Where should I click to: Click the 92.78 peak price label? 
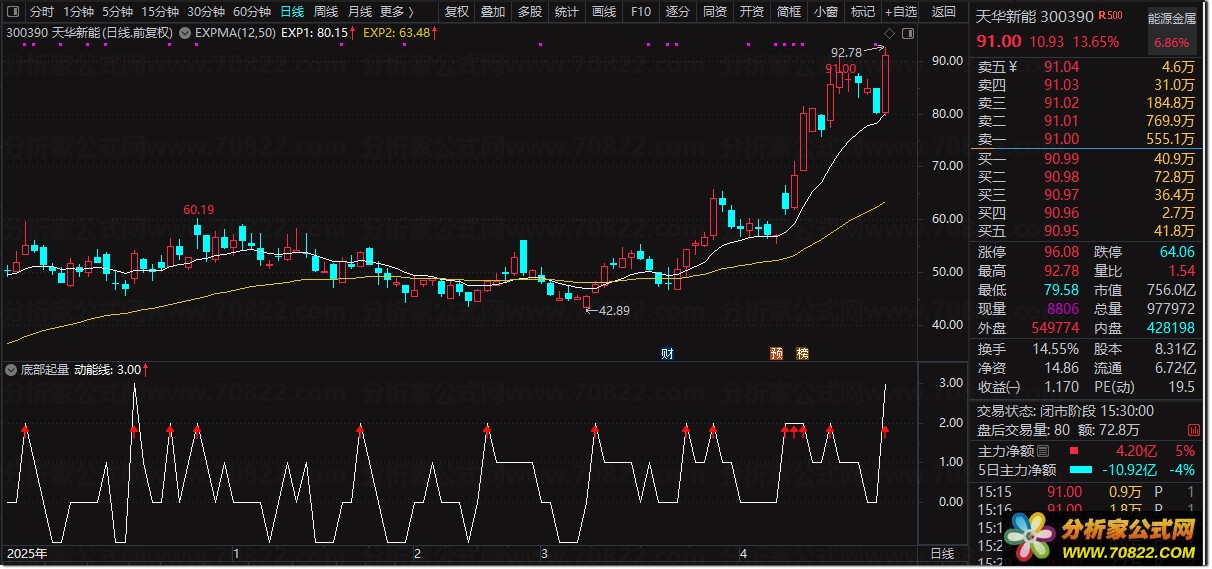(x=846, y=52)
